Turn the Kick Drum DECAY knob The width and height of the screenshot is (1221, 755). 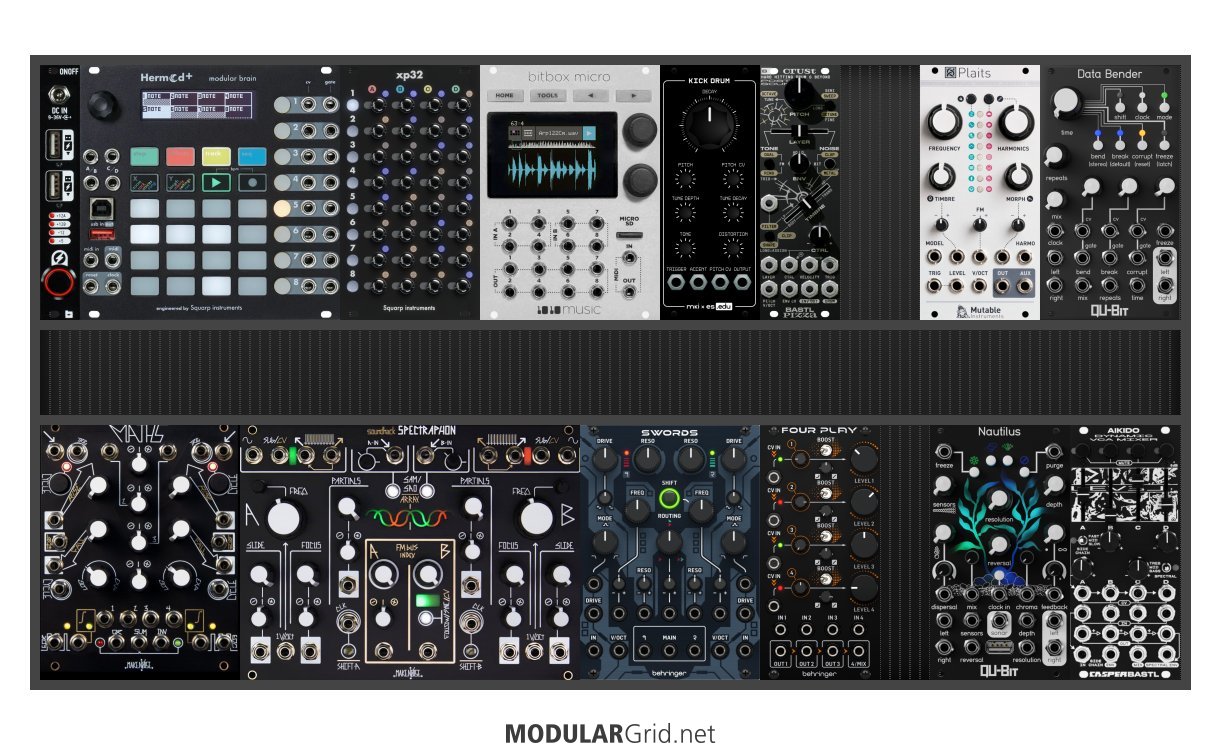point(709,124)
